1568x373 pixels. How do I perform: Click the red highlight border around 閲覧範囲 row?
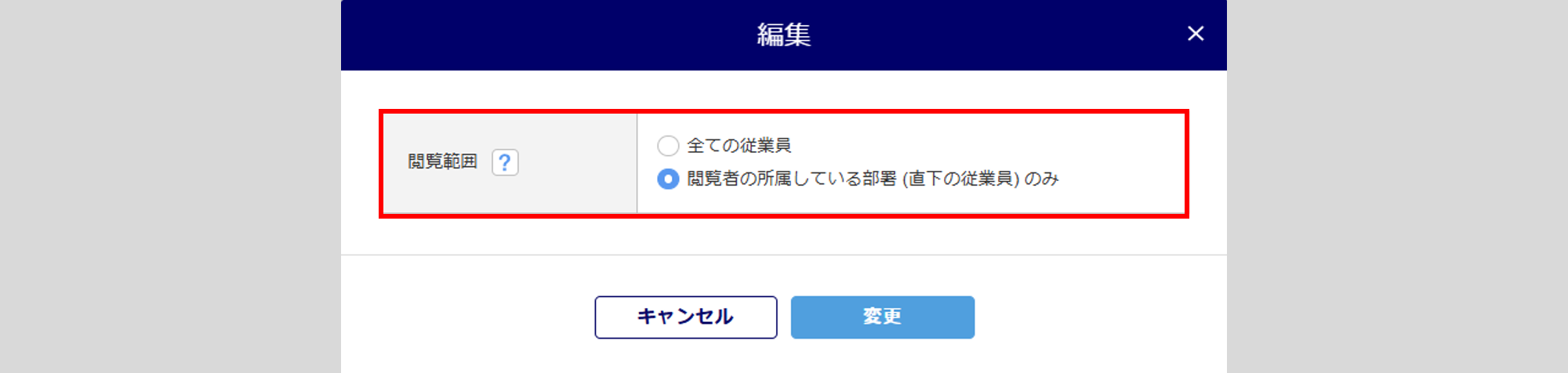[x=784, y=112]
